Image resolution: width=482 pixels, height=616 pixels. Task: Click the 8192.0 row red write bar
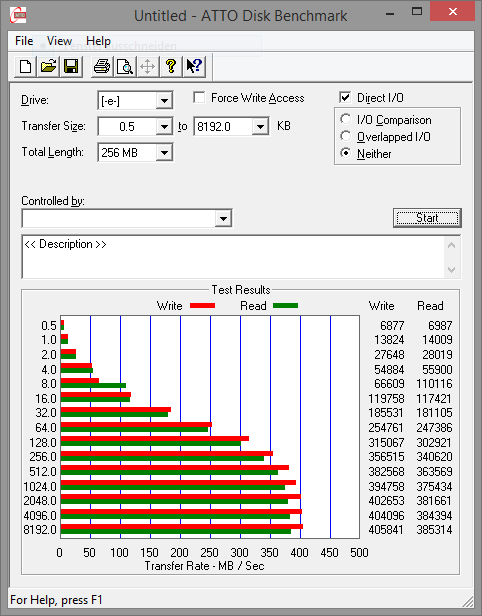tap(182, 526)
